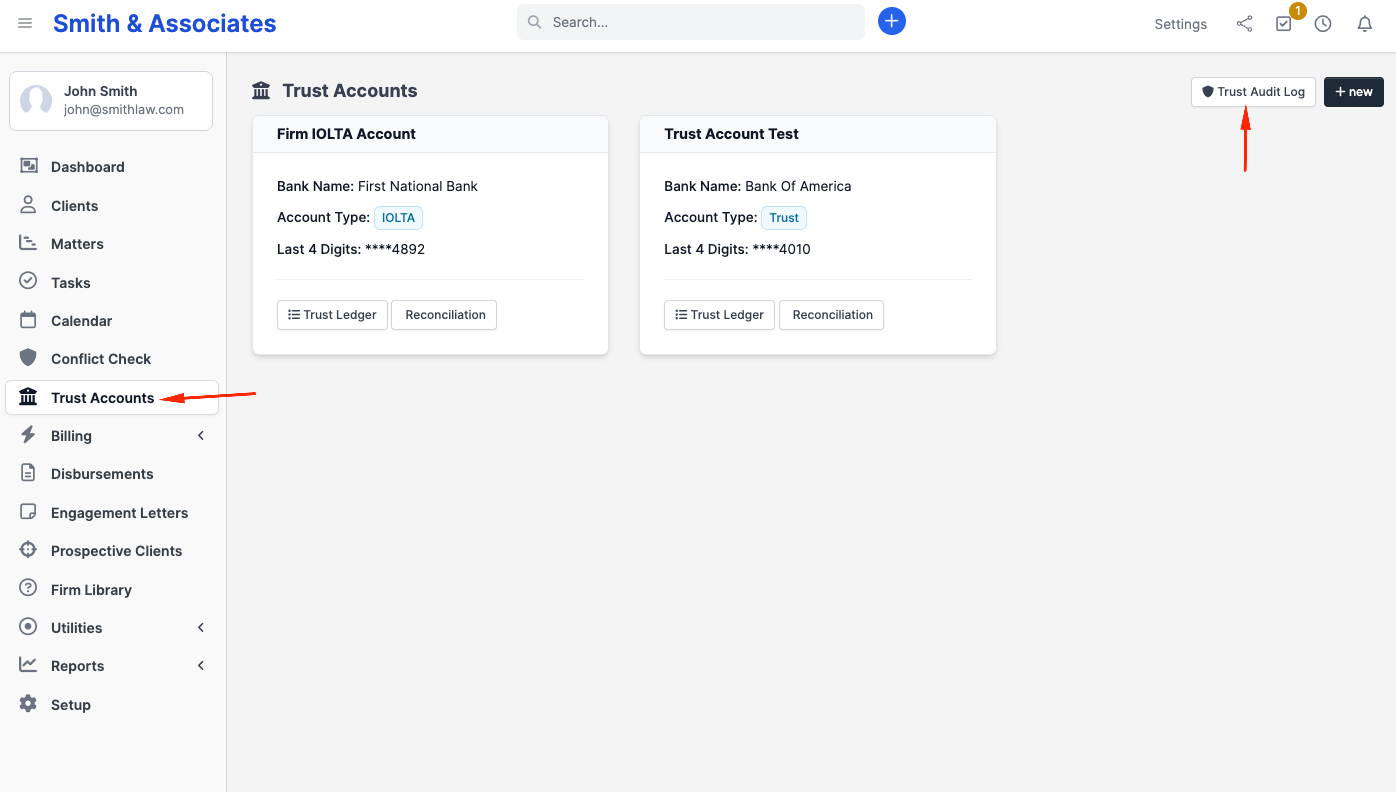The height and width of the screenshot is (792, 1396).
Task: Click John Smith's profile avatar
Action: [36, 100]
